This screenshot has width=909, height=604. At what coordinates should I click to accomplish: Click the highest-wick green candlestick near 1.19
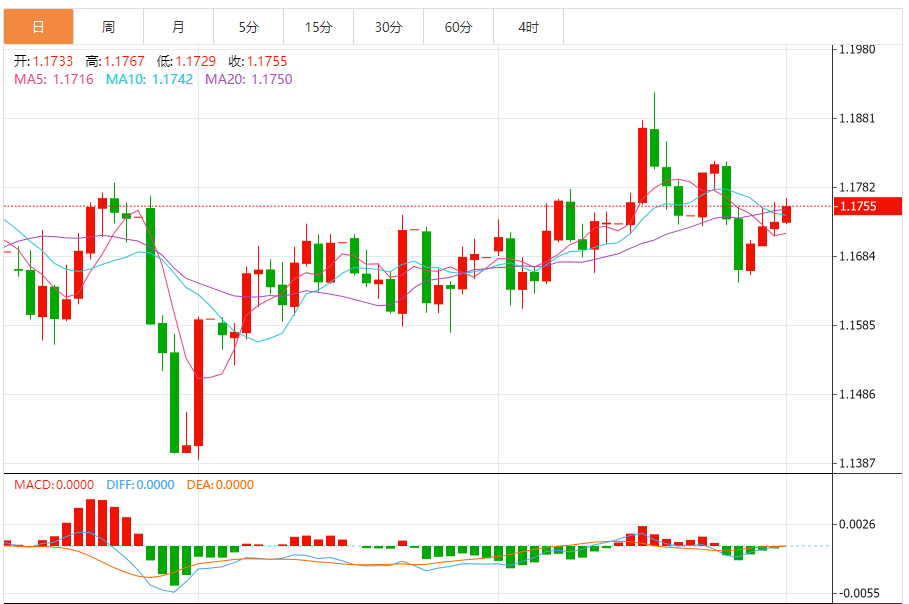coord(655,130)
